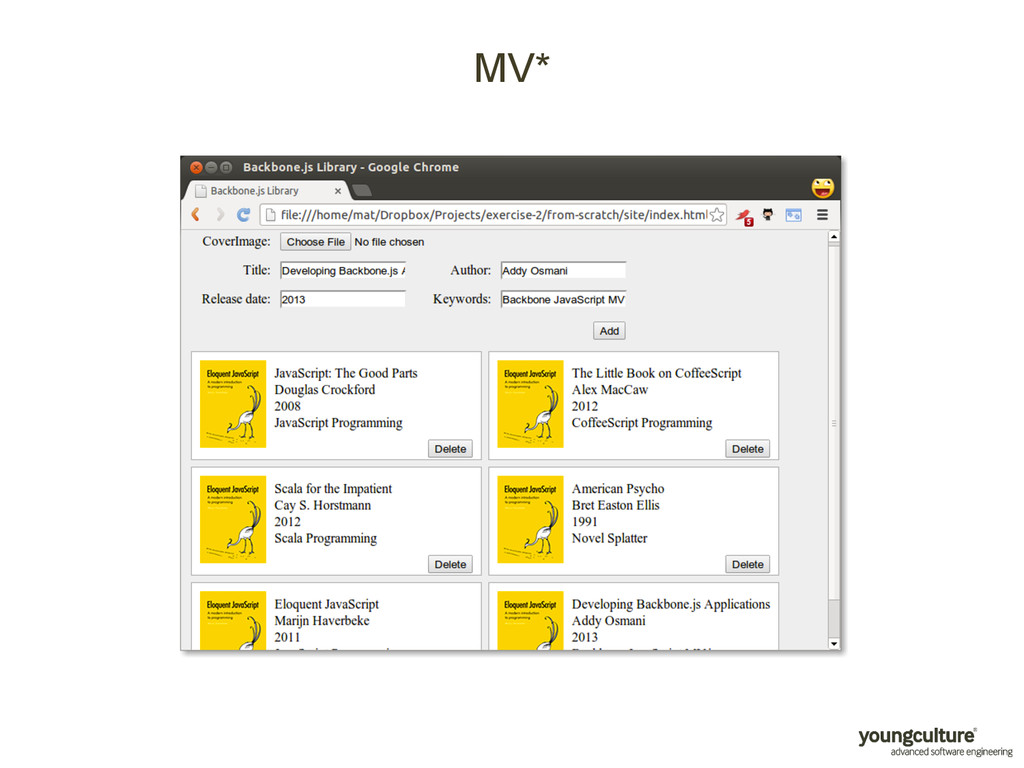Image resolution: width=1024 pixels, height=768 pixels.
Task: Focus the Release date input field
Action: (343, 300)
